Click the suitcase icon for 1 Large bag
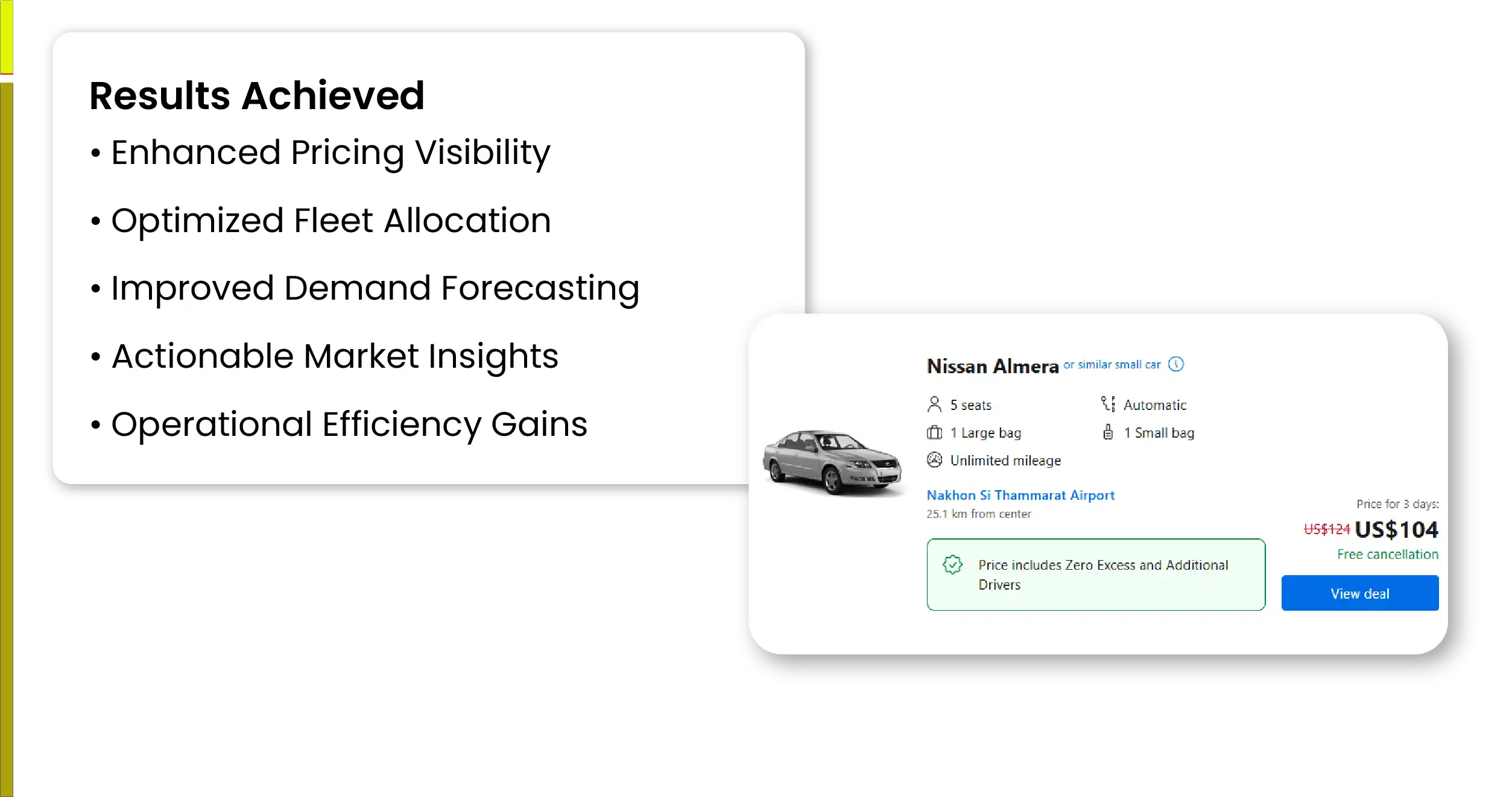Viewport: 1512px width, 797px height. [934, 432]
